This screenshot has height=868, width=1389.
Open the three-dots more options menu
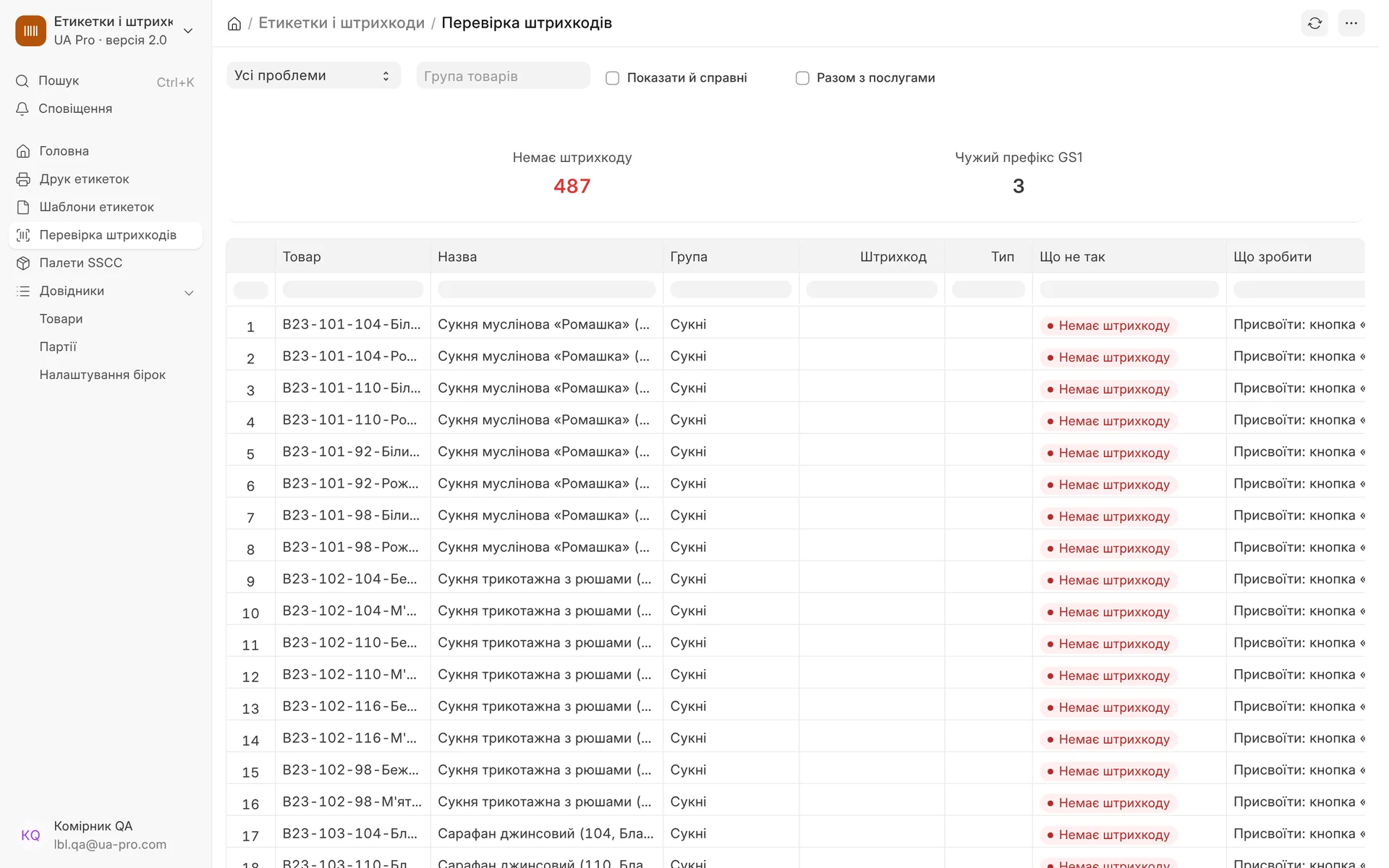tap(1351, 23)
